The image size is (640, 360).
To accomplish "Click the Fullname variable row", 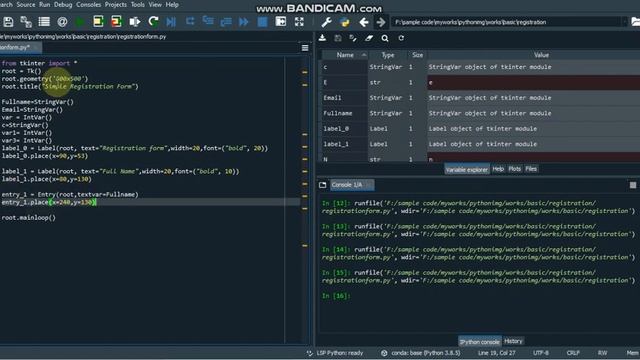I will click(x=480, y=113).
